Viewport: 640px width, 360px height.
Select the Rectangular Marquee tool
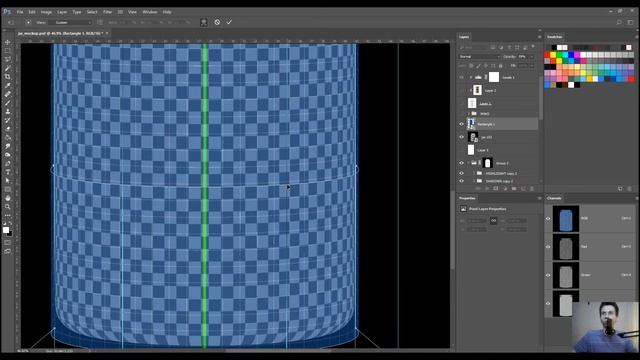coord(7,51)
